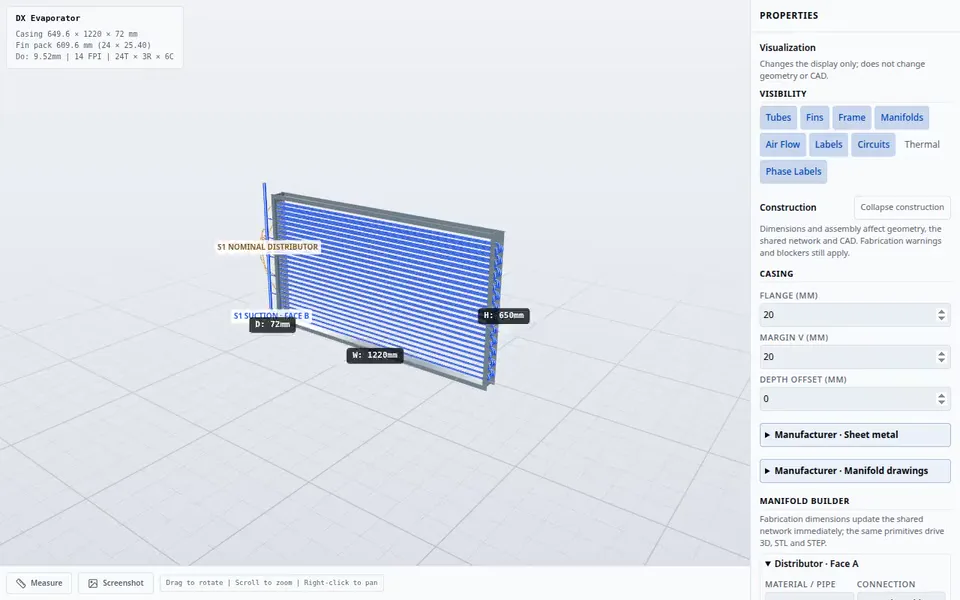Click the DX Evaporator title
Image resolution: width=960 pixels, height=600 pixels.
tap(48, 18)
